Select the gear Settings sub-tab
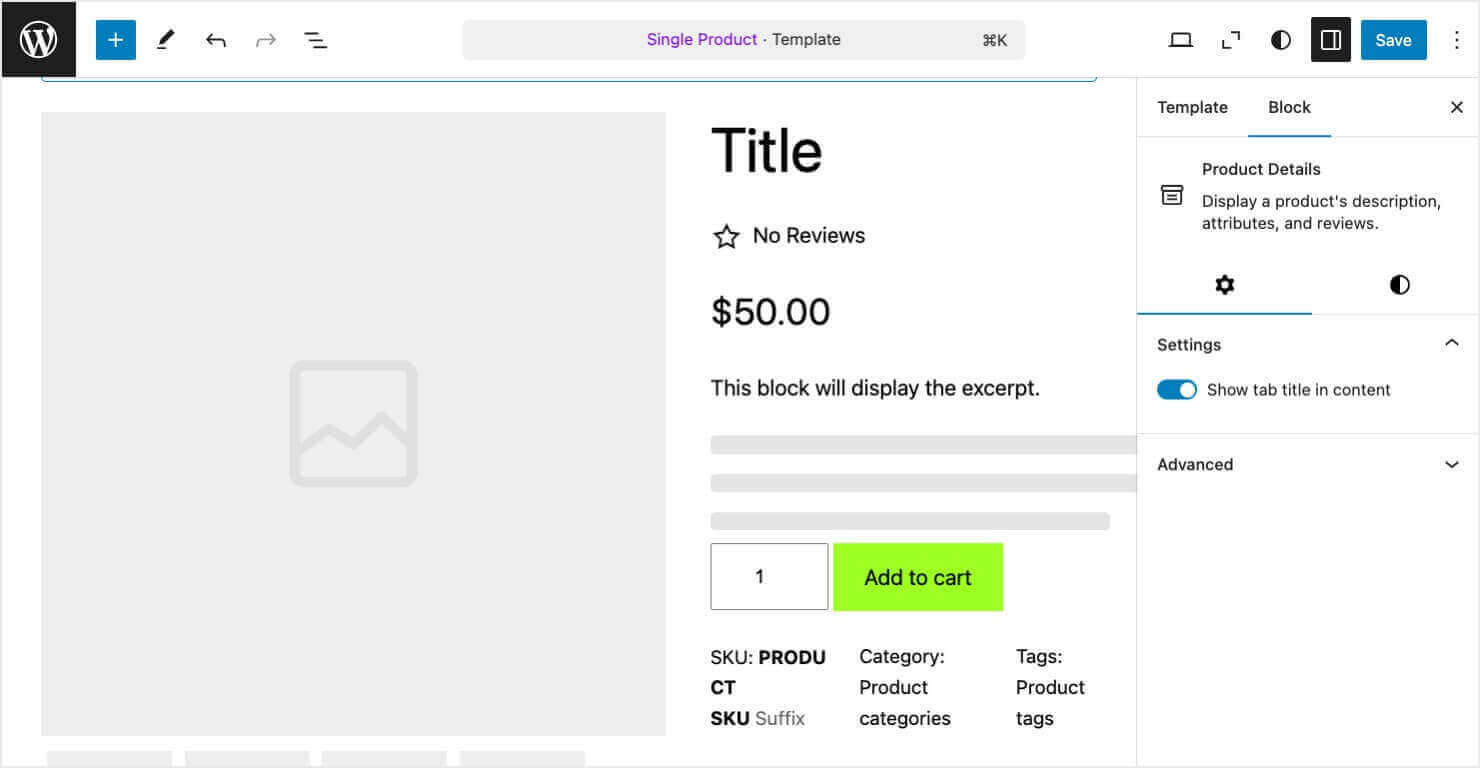 pyautogui.click(x=1225, y=285)
